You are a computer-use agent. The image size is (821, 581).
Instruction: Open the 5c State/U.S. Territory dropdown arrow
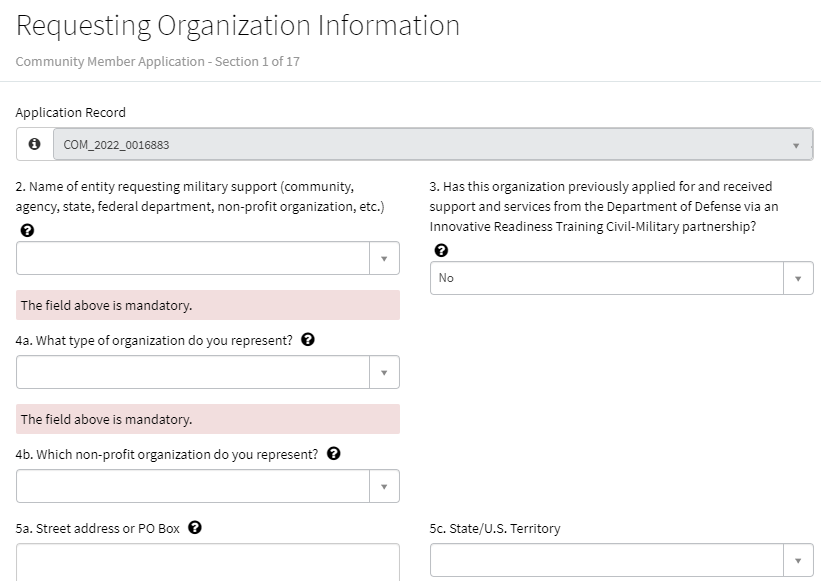tap(797, 560)
